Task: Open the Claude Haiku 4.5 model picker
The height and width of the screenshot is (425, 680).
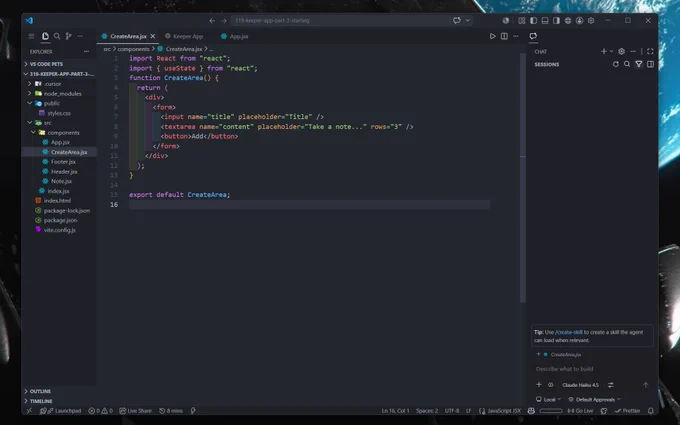Action: pyautogui.click(x=580, y=385)
